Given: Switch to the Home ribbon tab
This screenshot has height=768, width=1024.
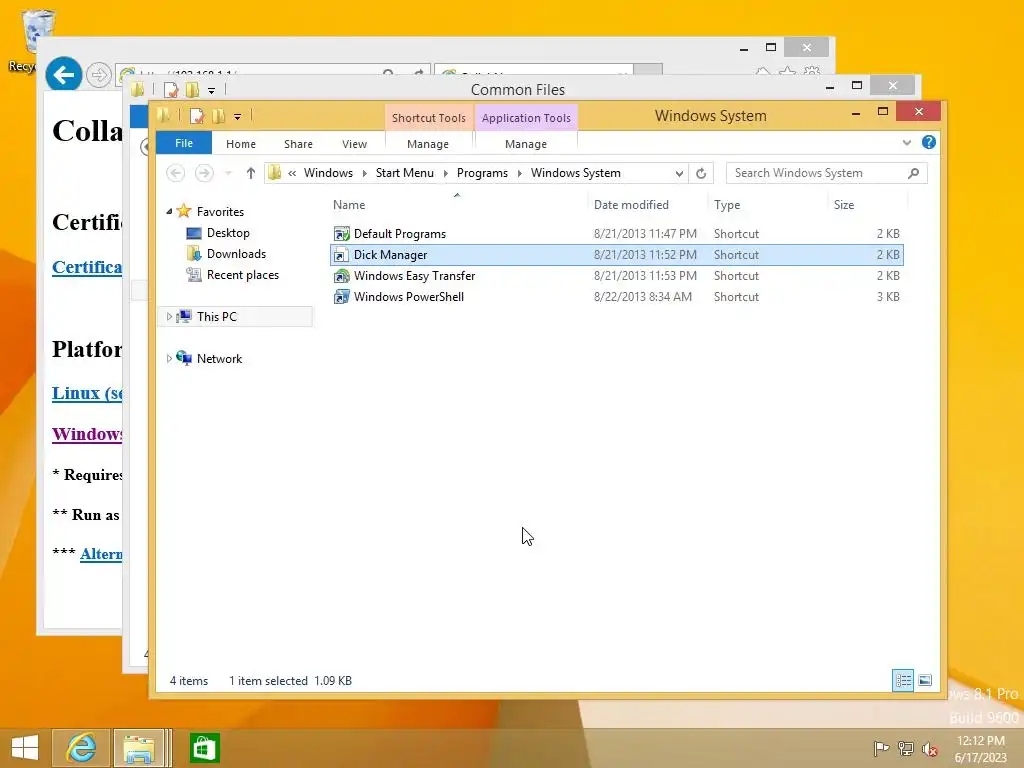Looking at the screenshot, I should [240, 144].
